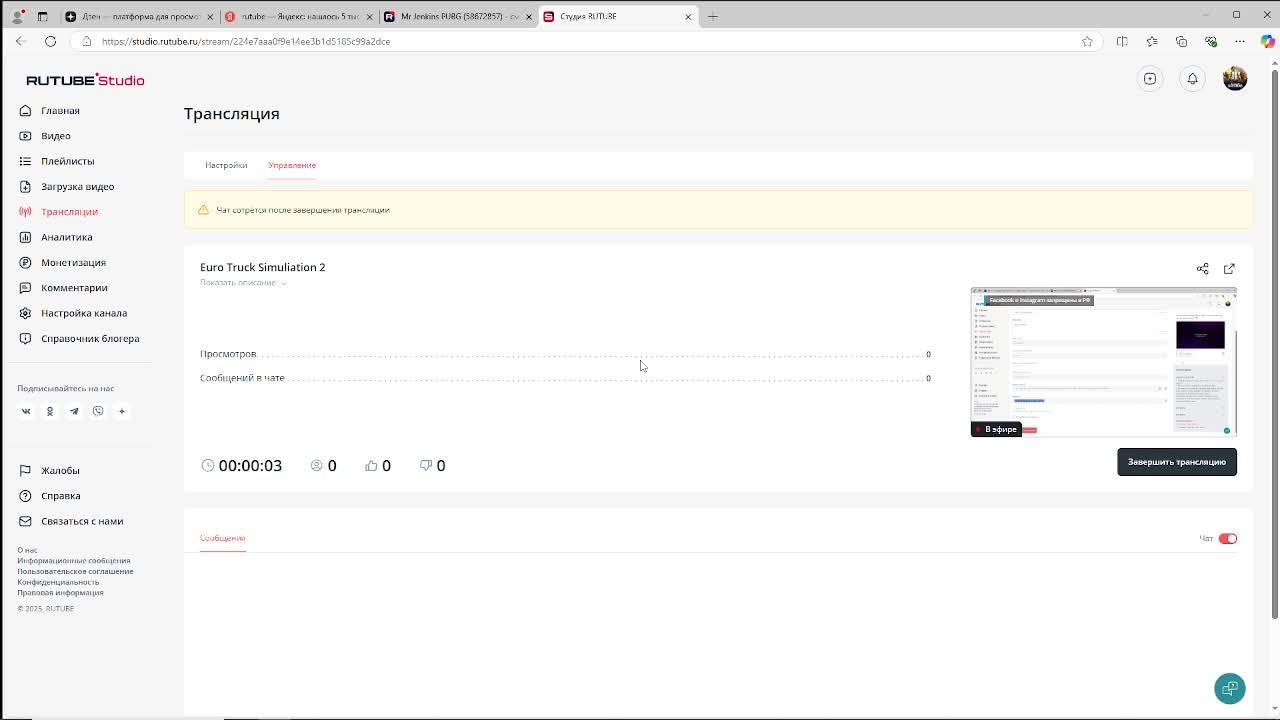Click the browser address bar URL
This screenshot has width=1280, height=720.
point(246,41)
